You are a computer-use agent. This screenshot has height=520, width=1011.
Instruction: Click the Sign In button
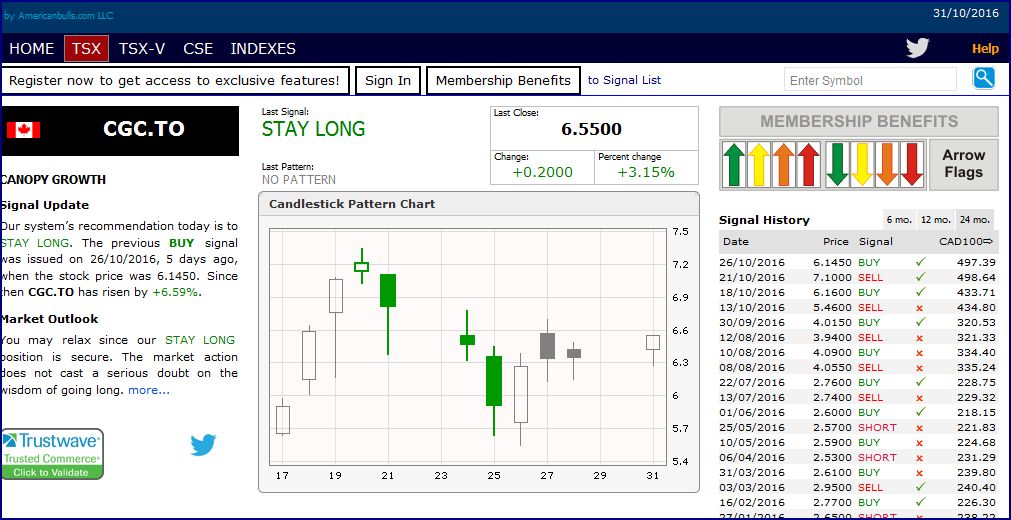click(388, 81)
